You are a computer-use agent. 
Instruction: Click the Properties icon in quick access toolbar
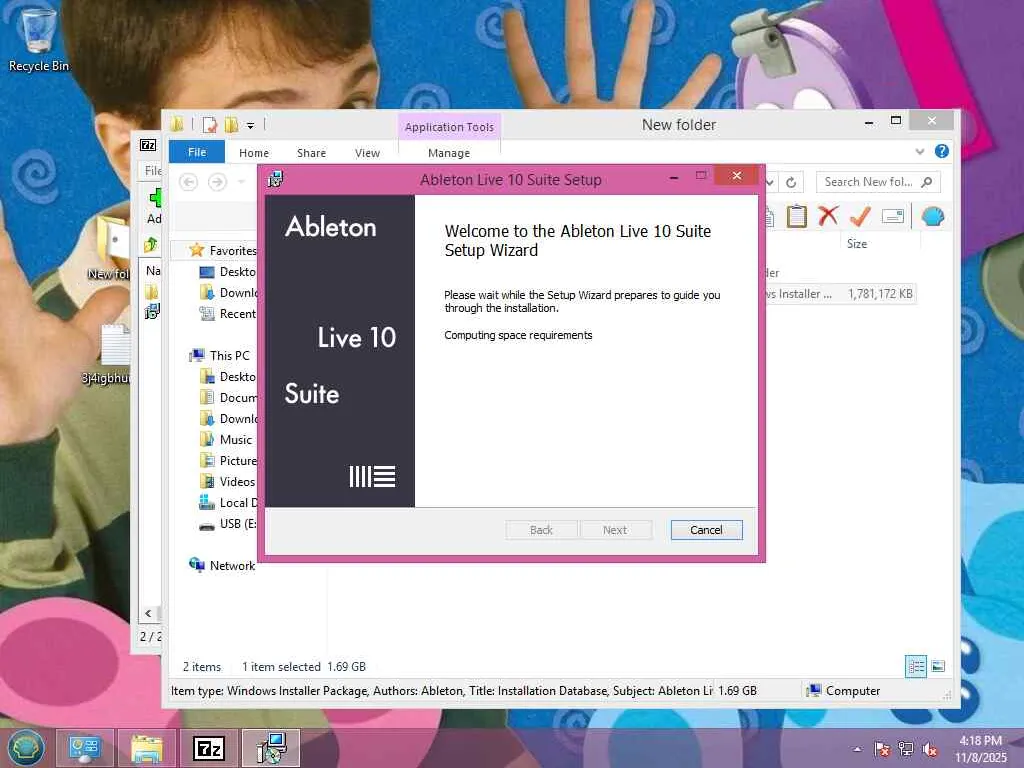click(210, 124)
